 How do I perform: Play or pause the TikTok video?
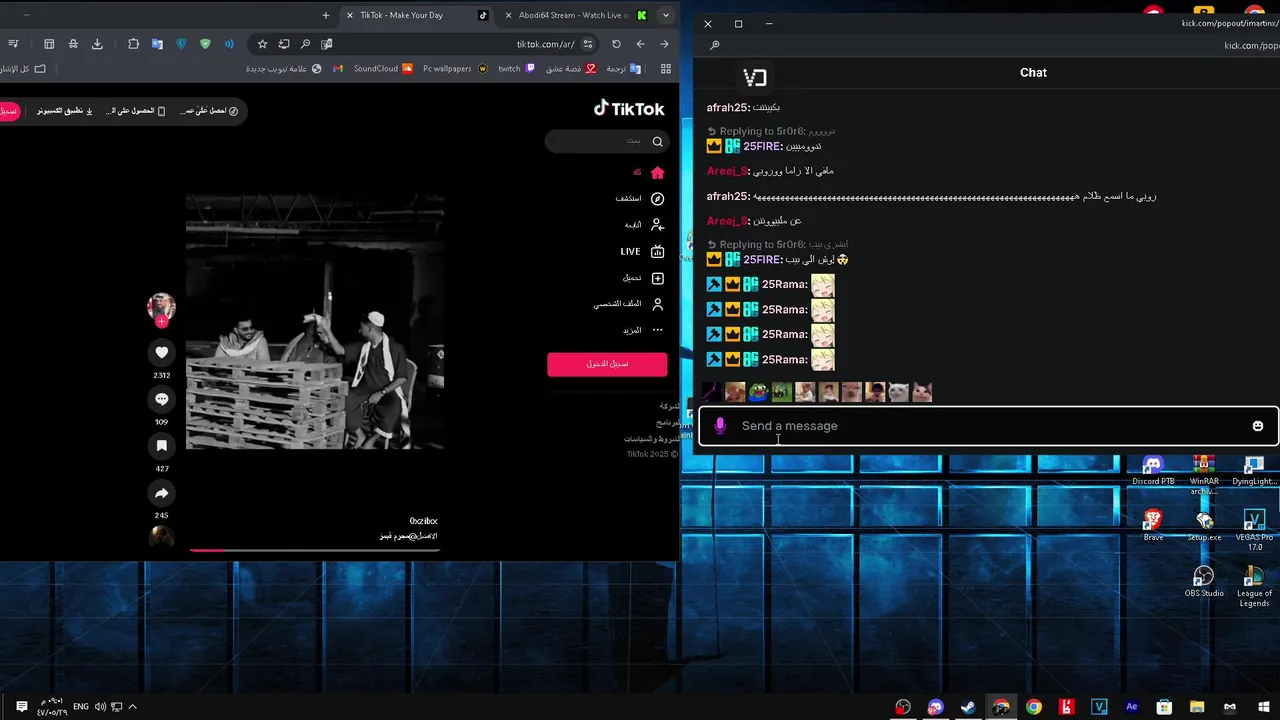pyautogui.click(x=315, y=322)
